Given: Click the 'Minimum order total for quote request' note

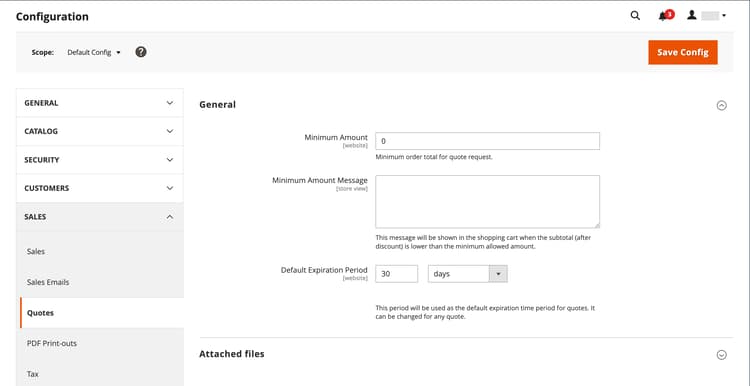Looking at the screenshot, I should pyautogui.click(x=434, y=157).
